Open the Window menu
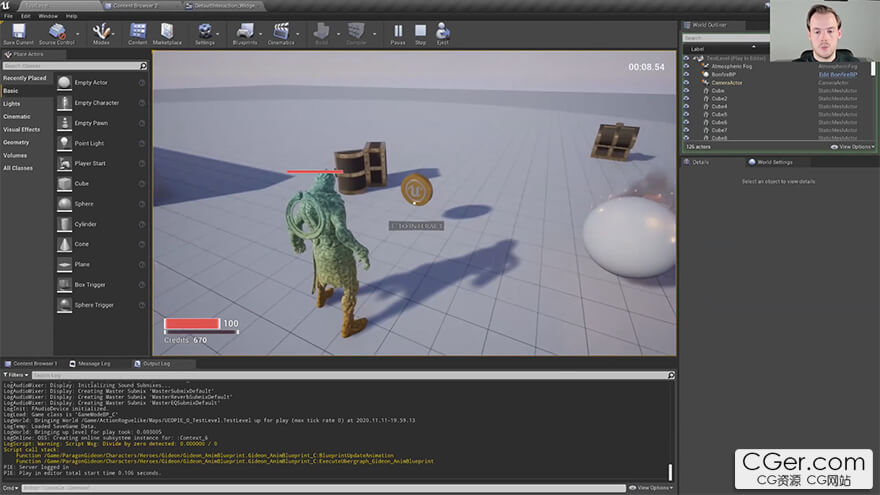Viewport: 880px width, 495px height. [48, 16]
